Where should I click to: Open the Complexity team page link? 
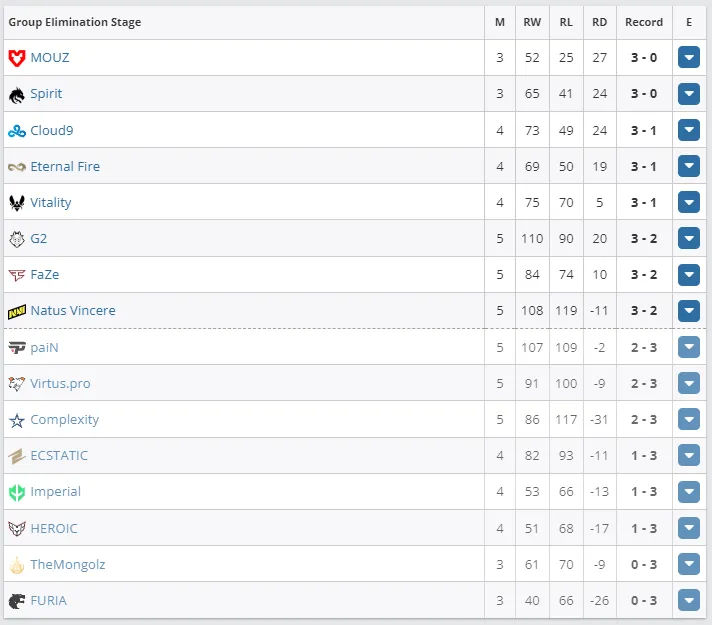pos(64,420)
